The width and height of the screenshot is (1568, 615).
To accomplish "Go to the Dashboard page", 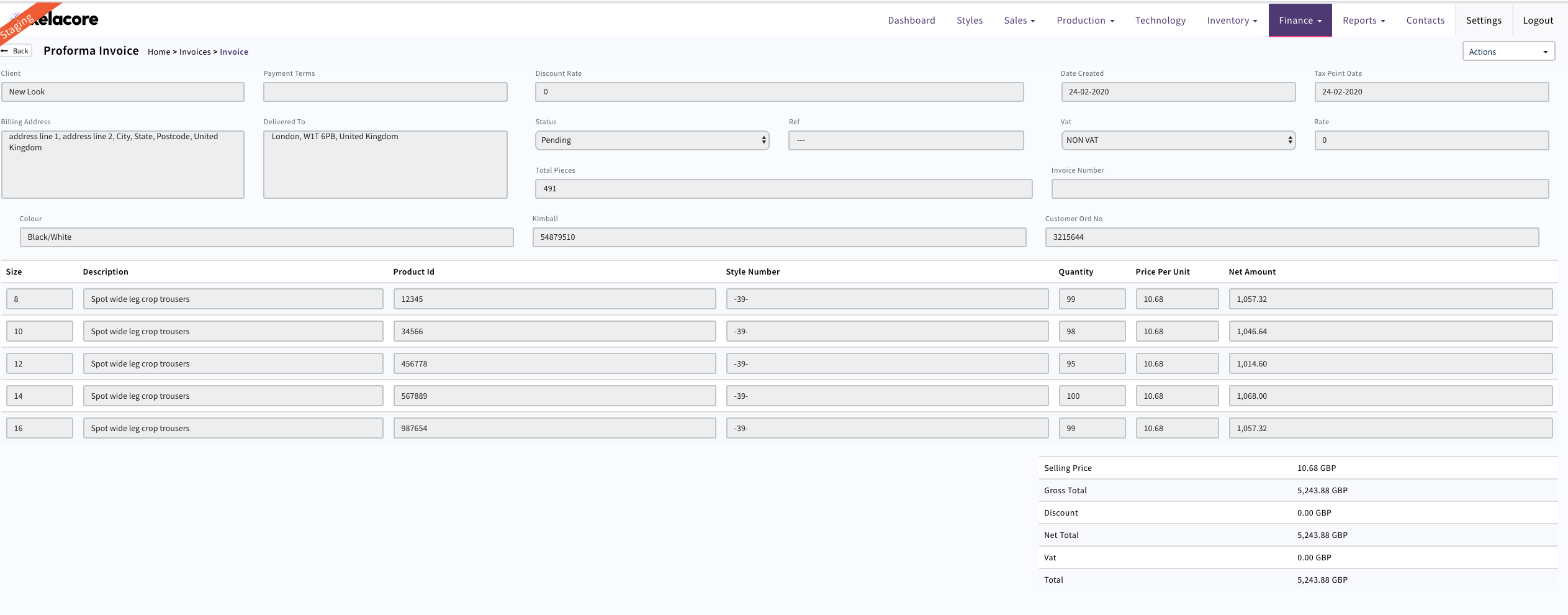I will 911,20.
